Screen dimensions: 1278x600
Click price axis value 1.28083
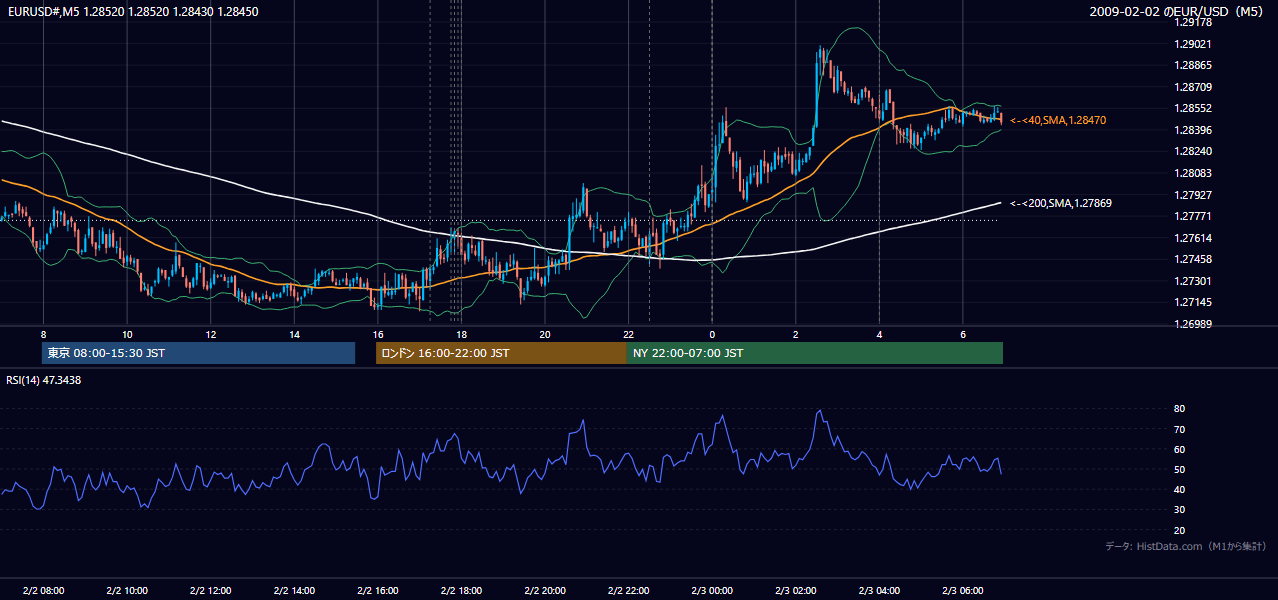coord(1194,173)
